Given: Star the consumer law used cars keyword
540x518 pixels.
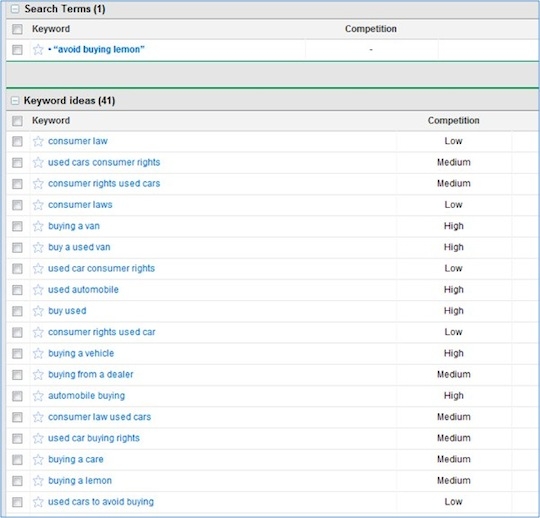Looking at the screenshot, I should pos(38,417).
